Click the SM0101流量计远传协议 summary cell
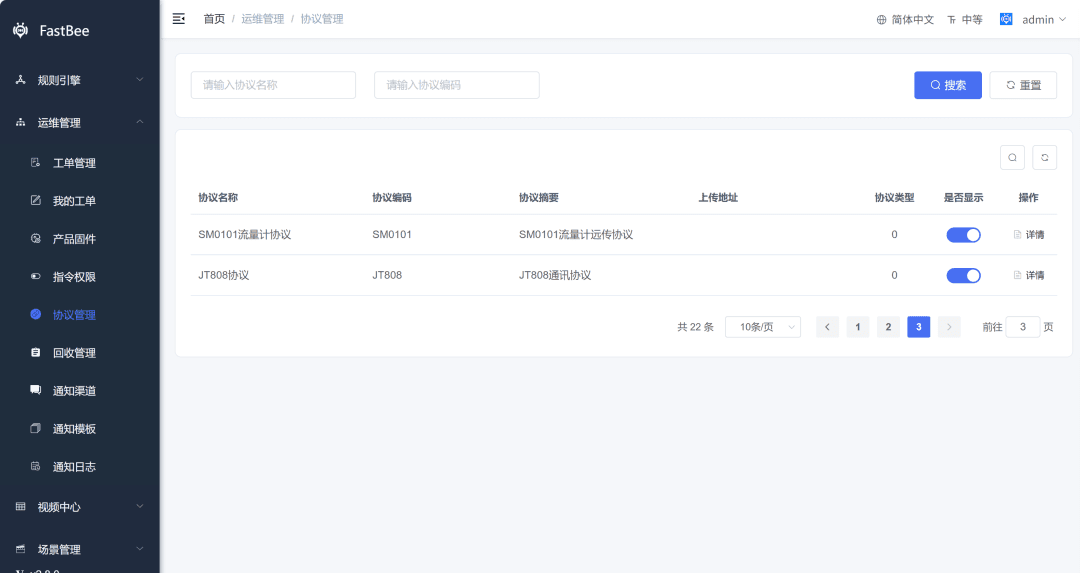 [x=576, y=235]
